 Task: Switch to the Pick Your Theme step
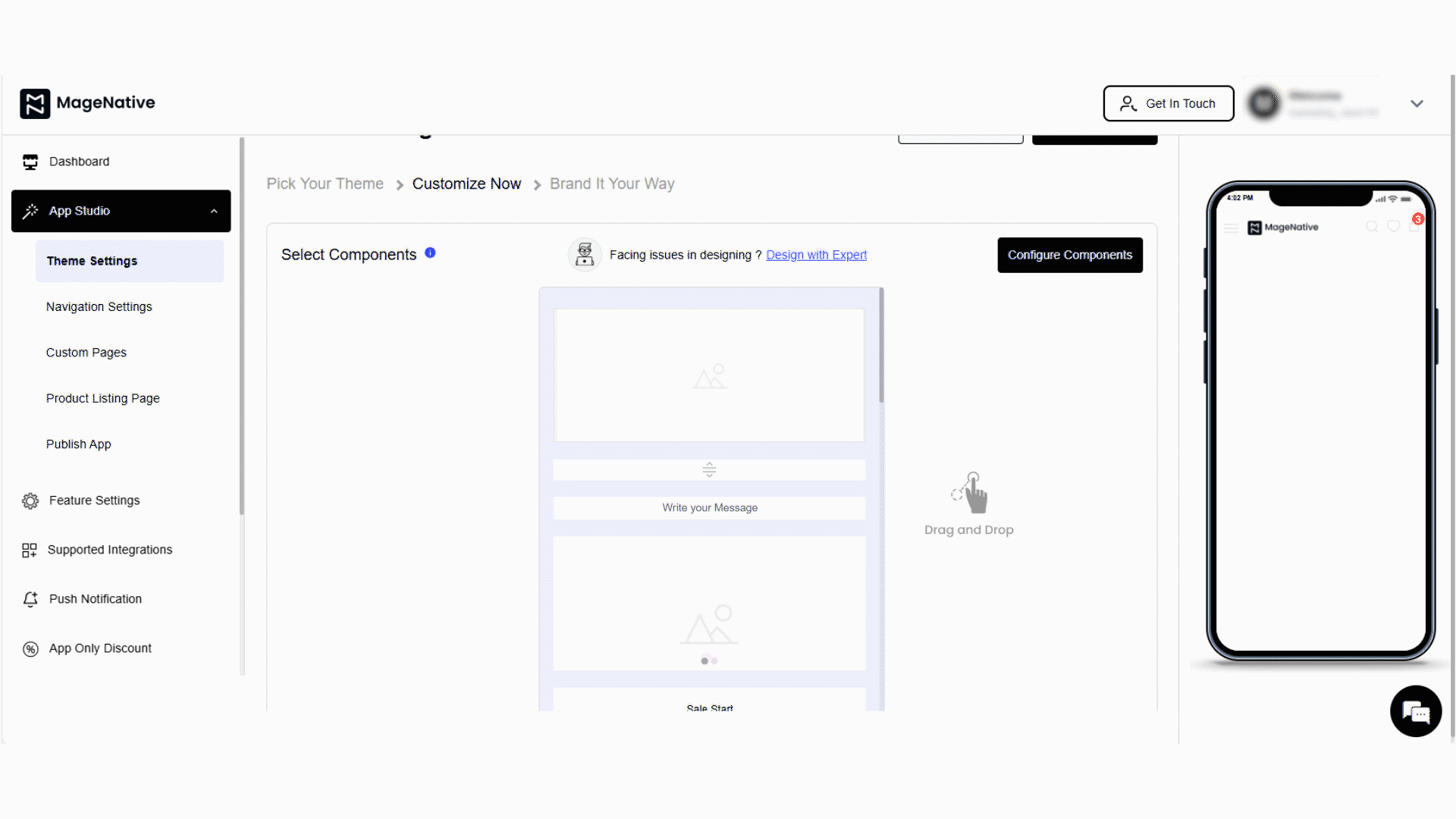point(325,184)
